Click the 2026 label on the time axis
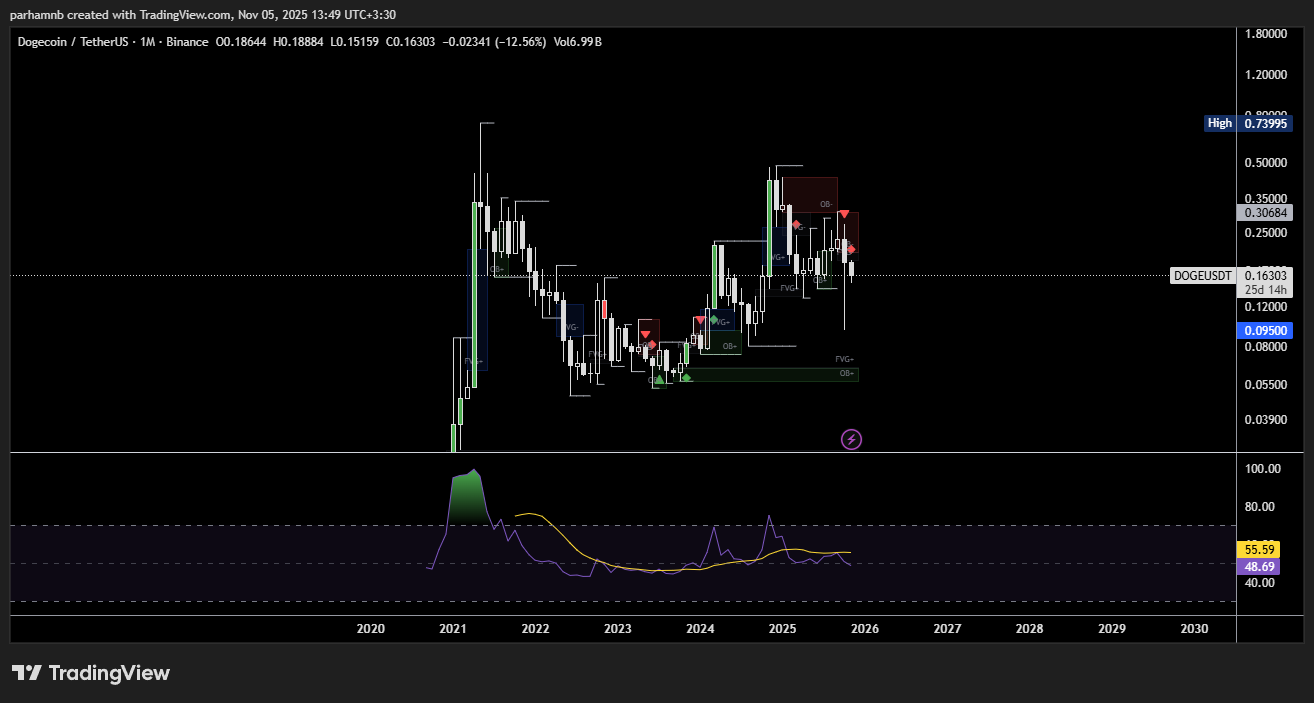 (864, 629)
